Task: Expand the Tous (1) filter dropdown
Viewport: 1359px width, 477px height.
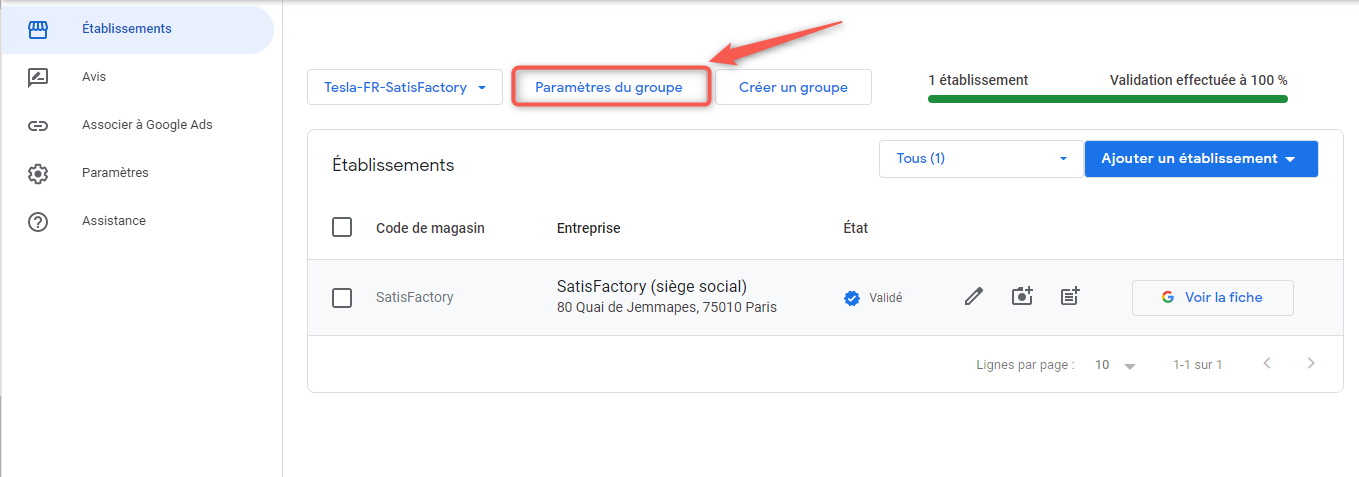Action: (x=980, y=159)
